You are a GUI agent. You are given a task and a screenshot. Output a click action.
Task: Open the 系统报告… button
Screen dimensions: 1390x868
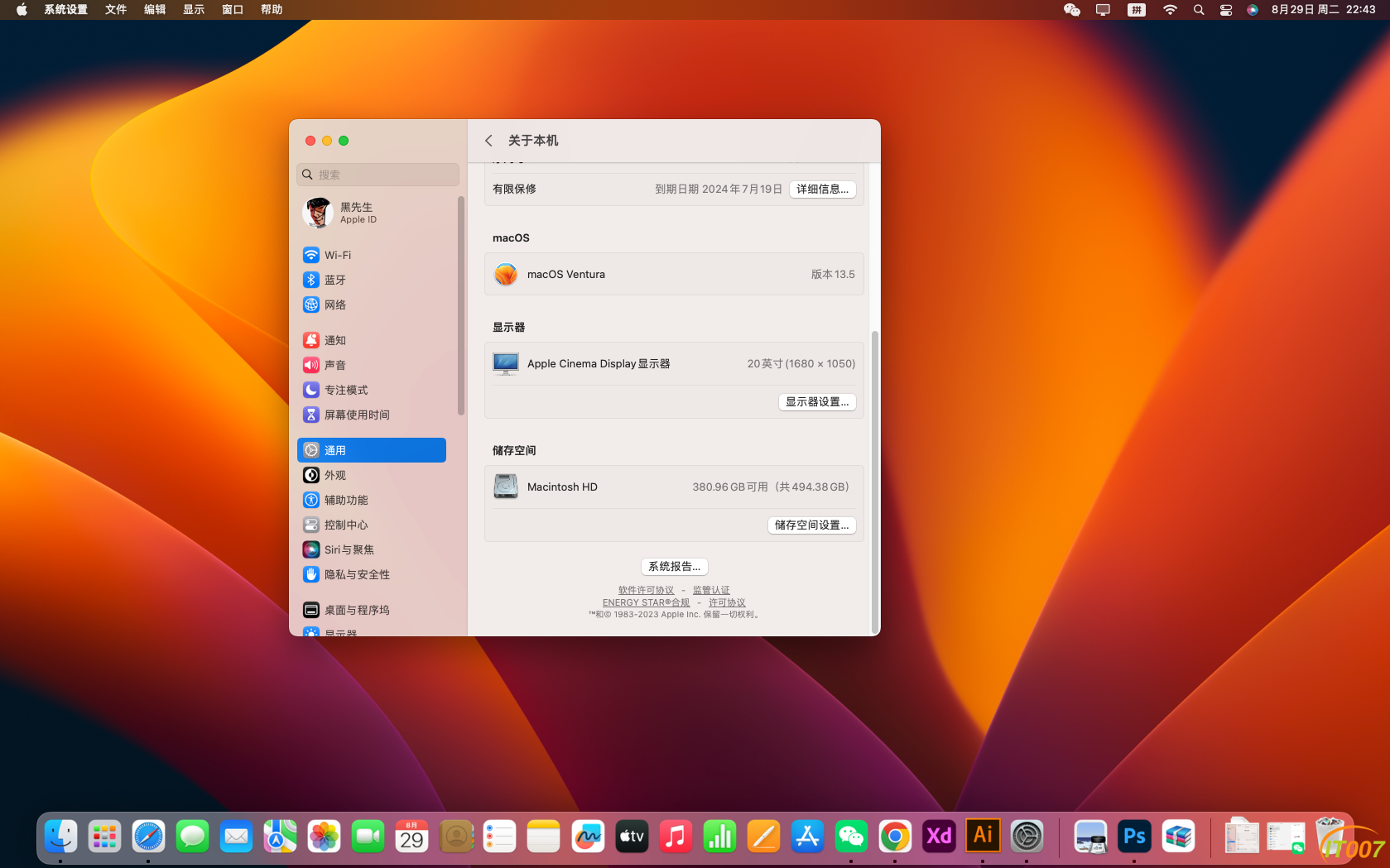(x=674, y=567)
